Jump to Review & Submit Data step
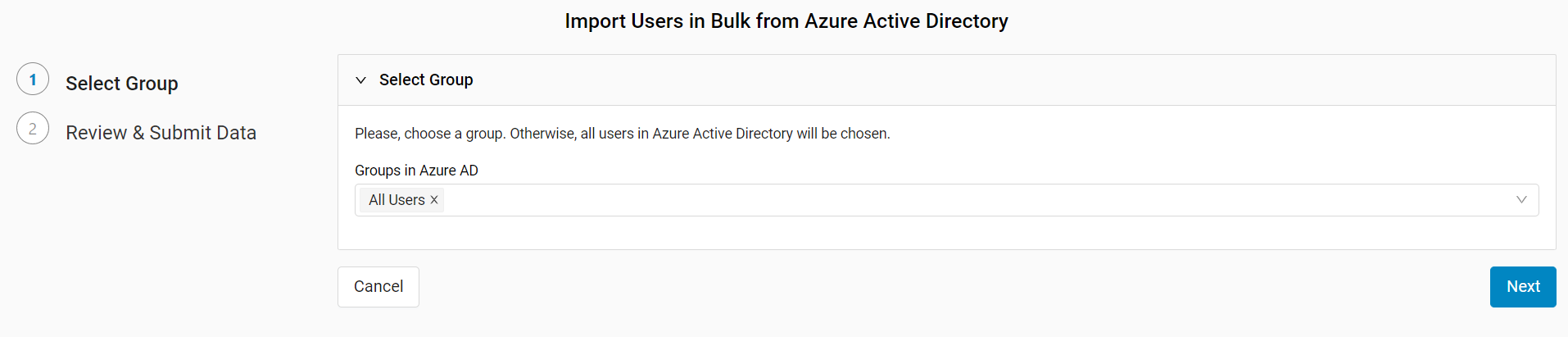This screenshot has width=1568, height=337. 161,133
